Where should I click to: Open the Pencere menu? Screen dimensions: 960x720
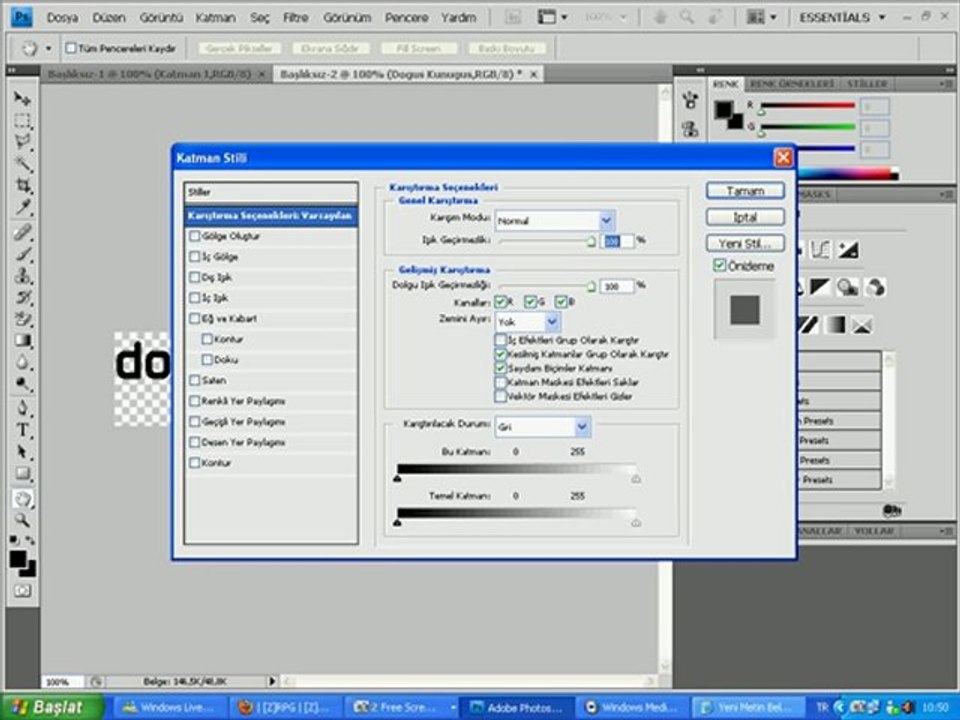click(407, 18)
